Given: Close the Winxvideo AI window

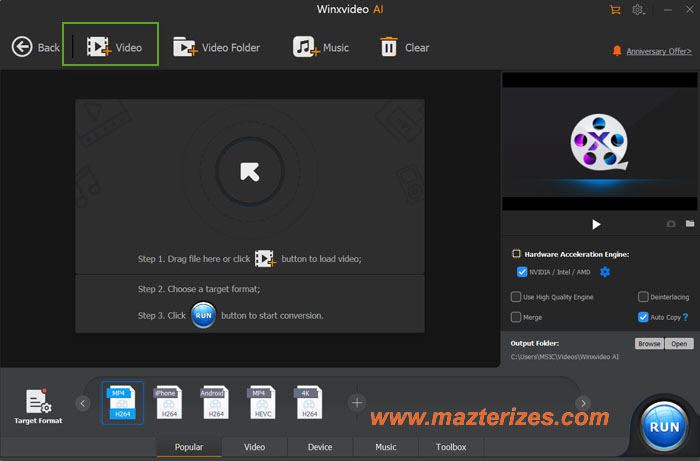Looking at the screenshot, I should 690,9.
